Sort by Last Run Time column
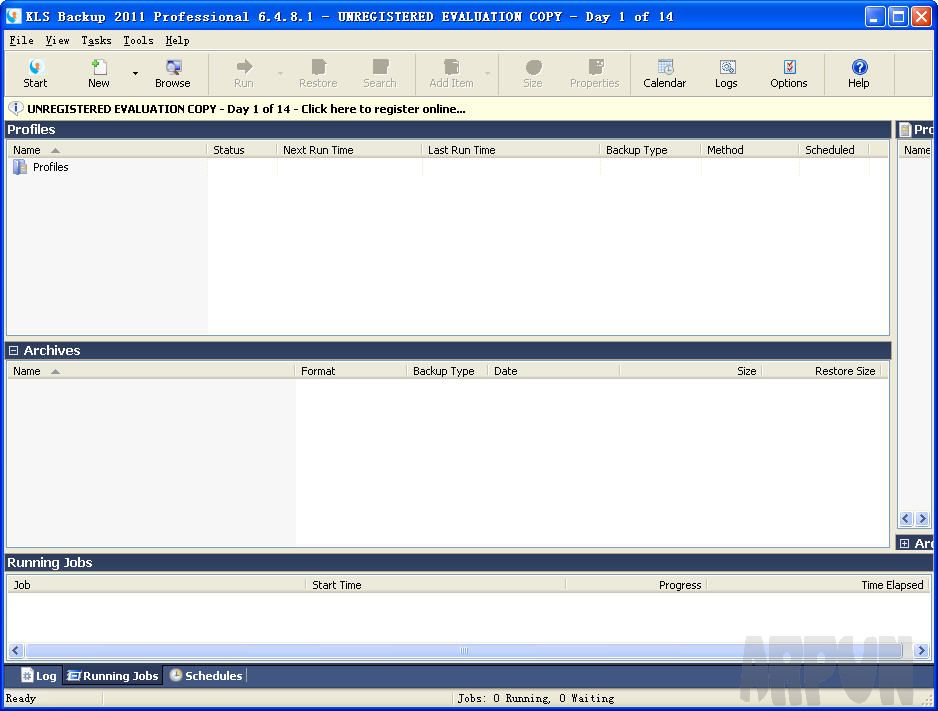 coord(510,150)
